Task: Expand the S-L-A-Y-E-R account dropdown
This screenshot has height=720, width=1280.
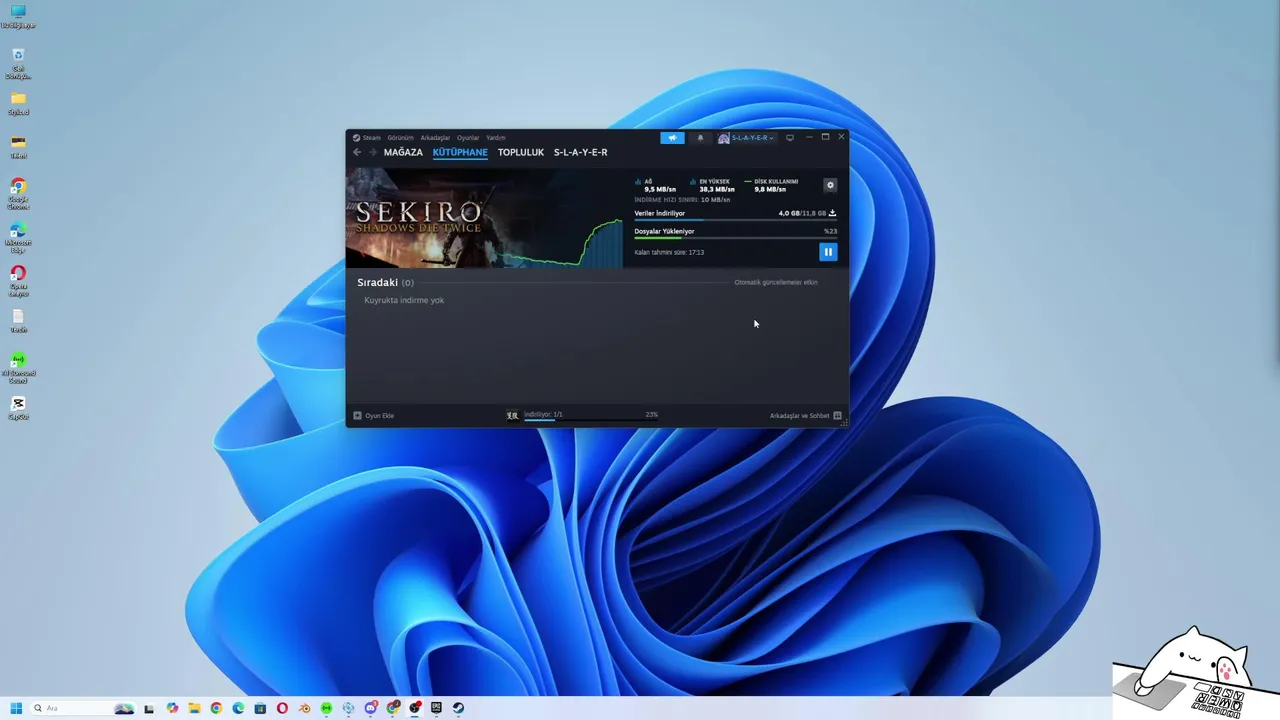Action: pos(746,138)
